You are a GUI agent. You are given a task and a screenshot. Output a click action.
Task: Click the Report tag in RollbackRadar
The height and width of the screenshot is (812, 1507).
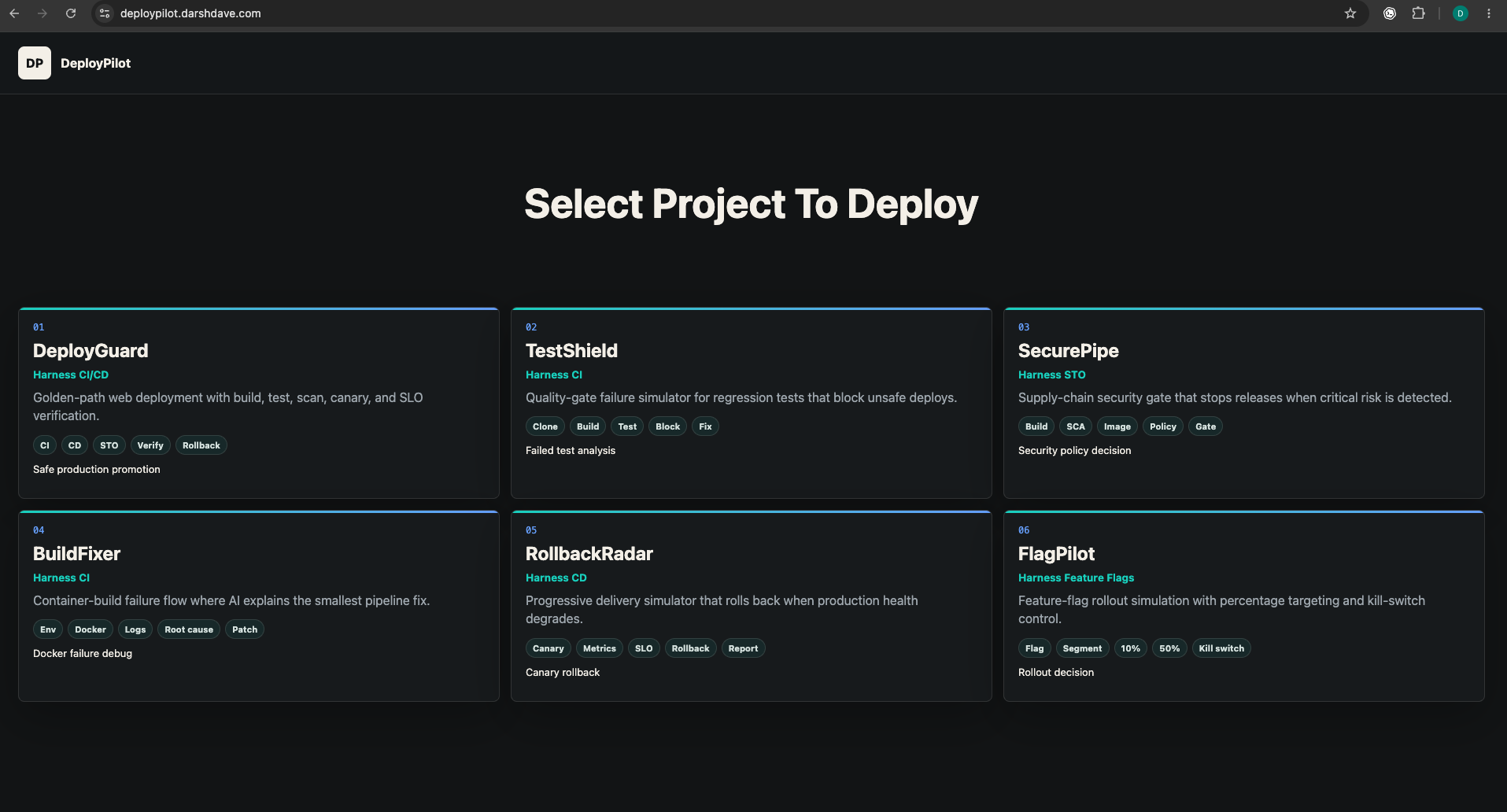[744, 648]
